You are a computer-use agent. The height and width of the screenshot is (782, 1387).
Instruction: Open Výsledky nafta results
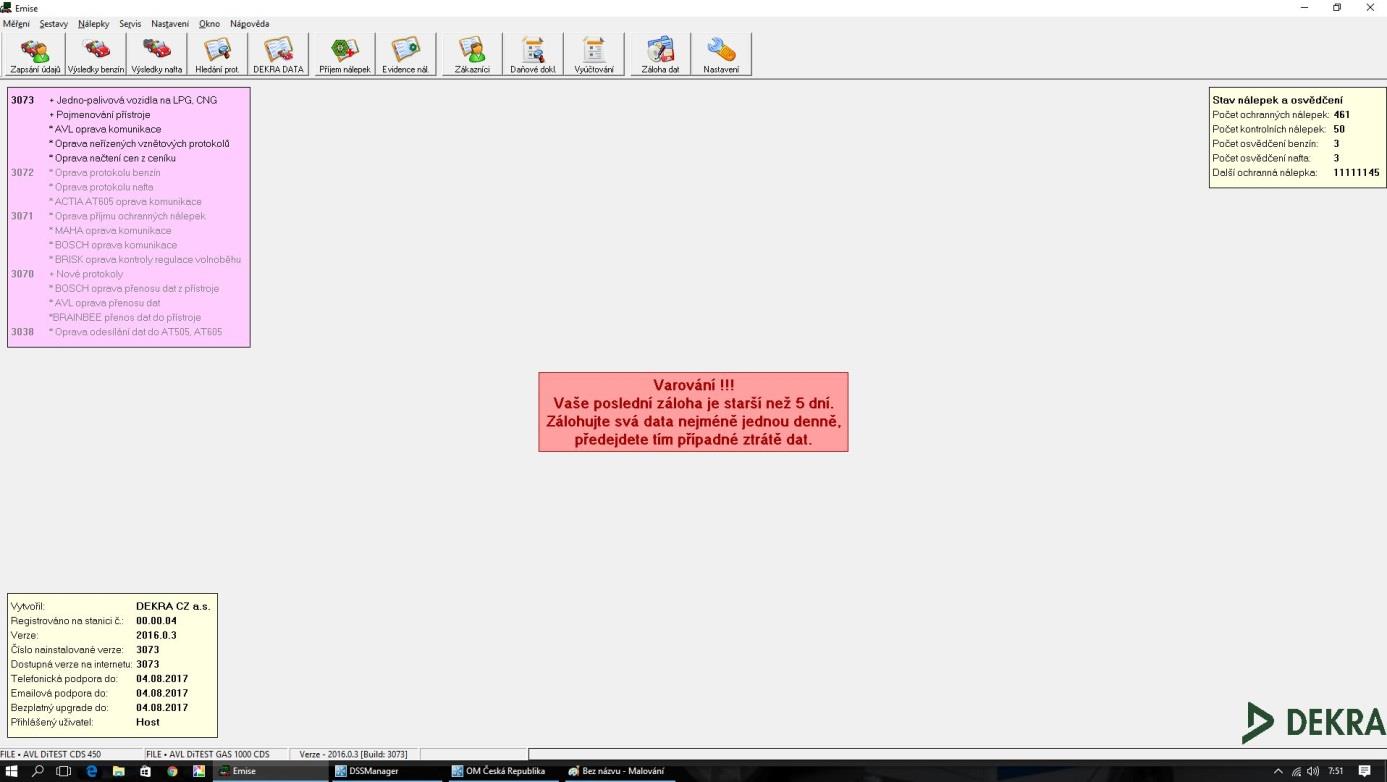[x=157, y=55]
